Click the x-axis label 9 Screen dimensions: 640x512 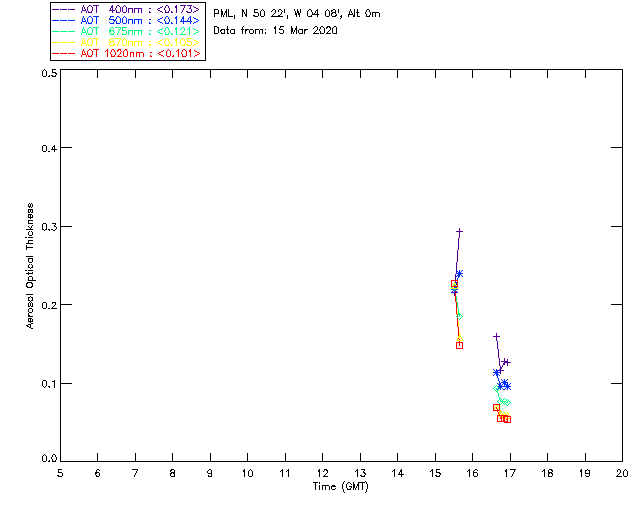point(210,473)
